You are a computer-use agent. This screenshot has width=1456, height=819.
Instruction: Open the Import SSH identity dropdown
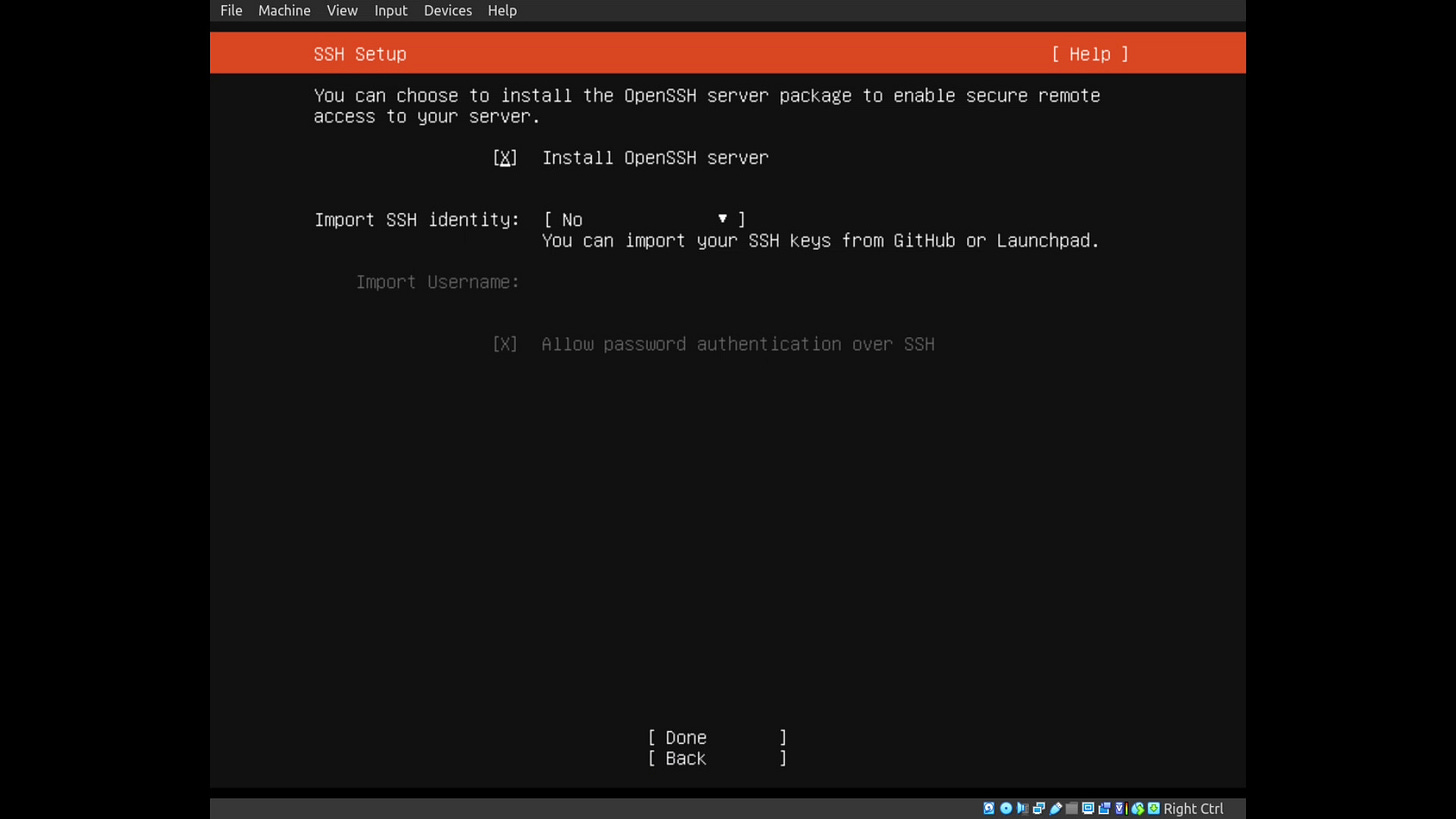[645, 220]
